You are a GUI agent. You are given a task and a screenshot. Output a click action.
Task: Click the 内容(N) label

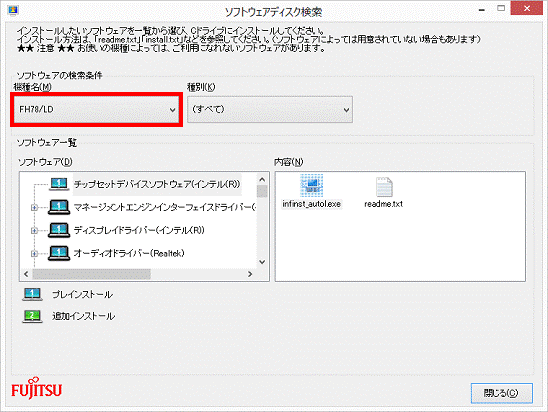[x=289, y=162]
